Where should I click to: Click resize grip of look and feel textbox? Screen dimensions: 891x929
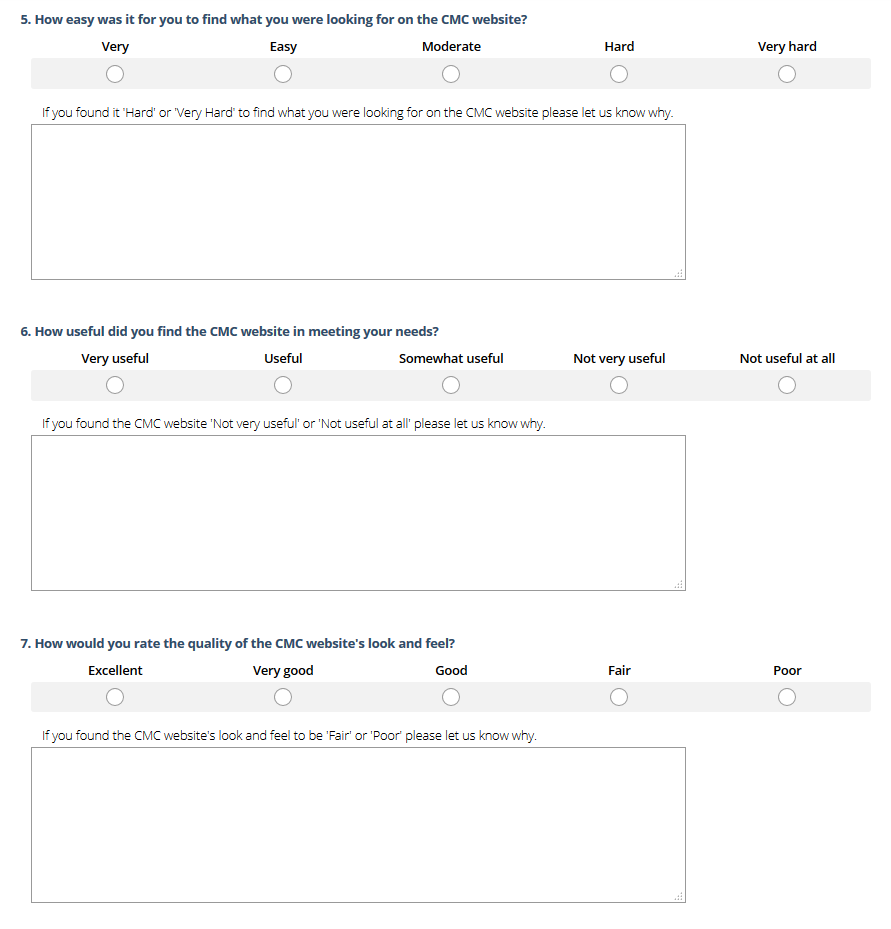pyautogui.click(x=680, y=897)
